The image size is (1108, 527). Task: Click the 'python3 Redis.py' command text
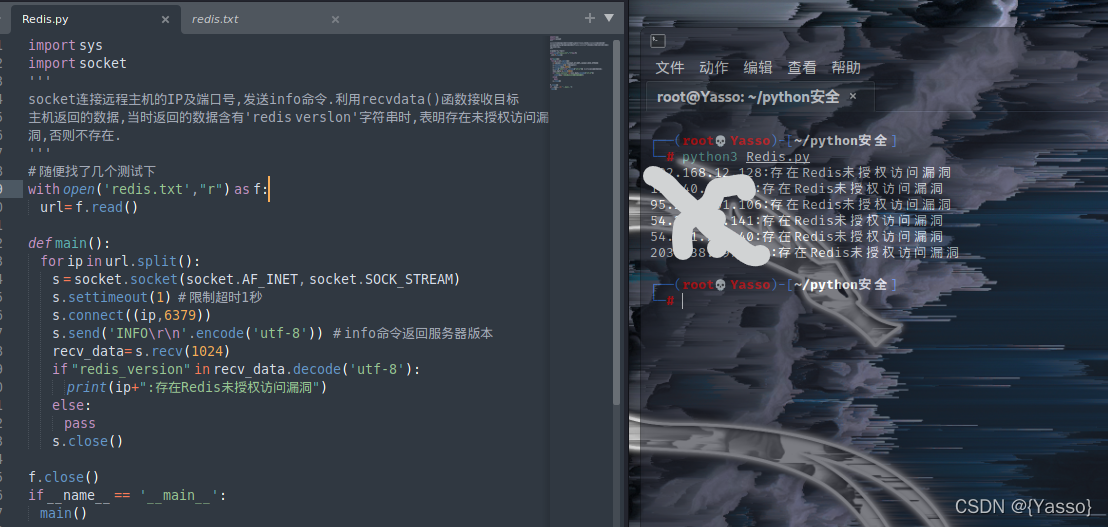(x=745, y=157)
